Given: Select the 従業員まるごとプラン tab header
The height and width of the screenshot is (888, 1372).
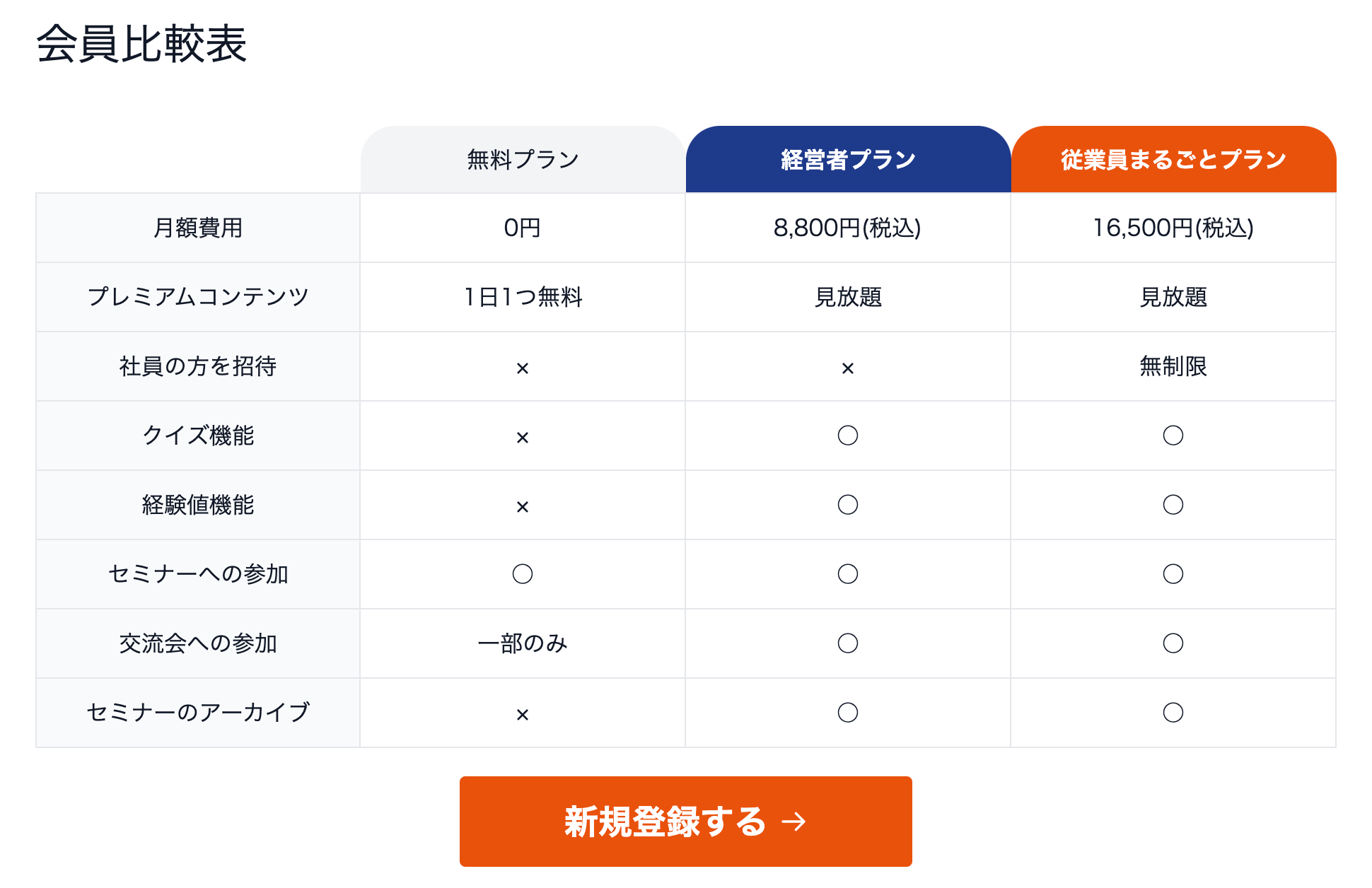Looking at the screenshot, I should (x=1173, y=160).
